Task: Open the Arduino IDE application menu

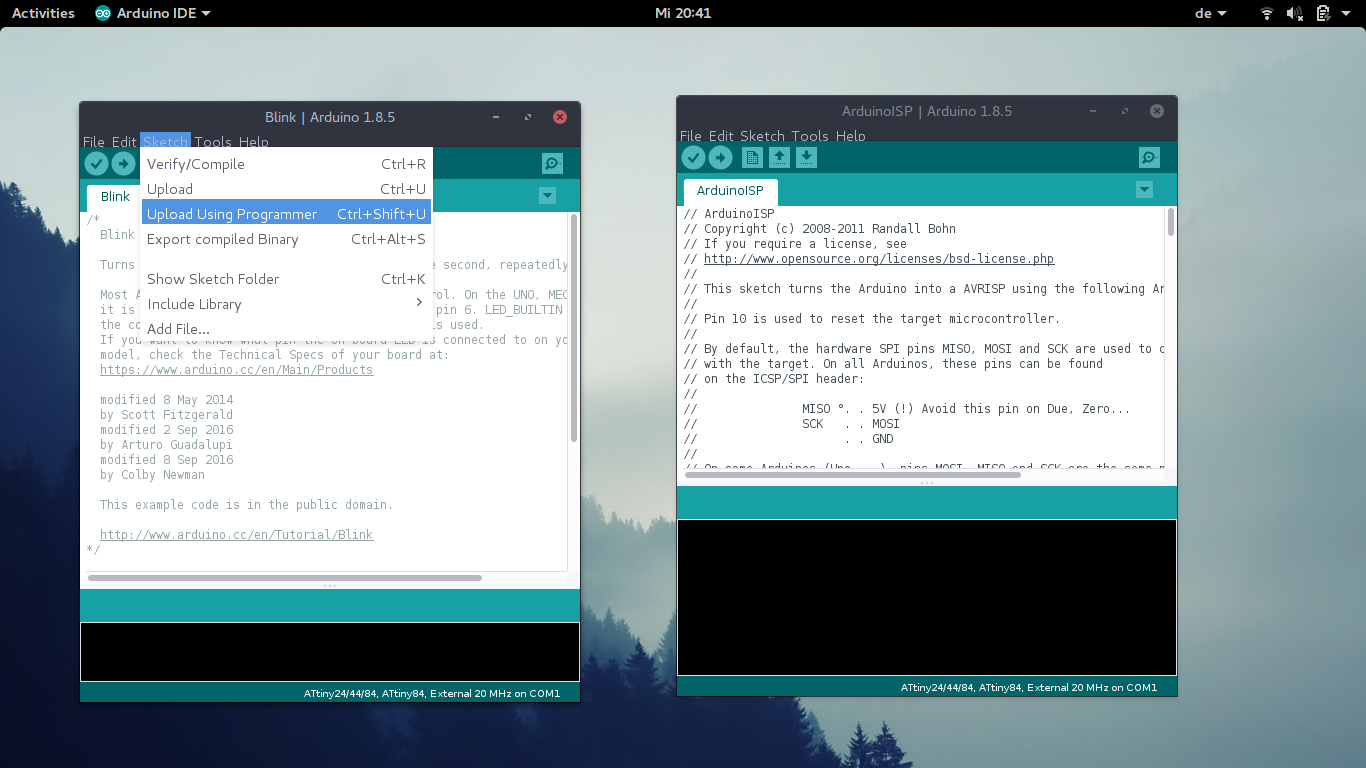Action: pos(153,13)
